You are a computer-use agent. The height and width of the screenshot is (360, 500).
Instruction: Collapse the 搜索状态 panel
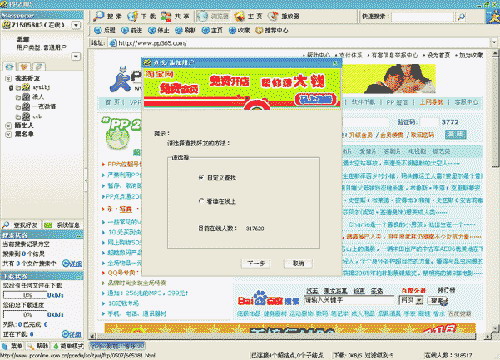[79, 236]
